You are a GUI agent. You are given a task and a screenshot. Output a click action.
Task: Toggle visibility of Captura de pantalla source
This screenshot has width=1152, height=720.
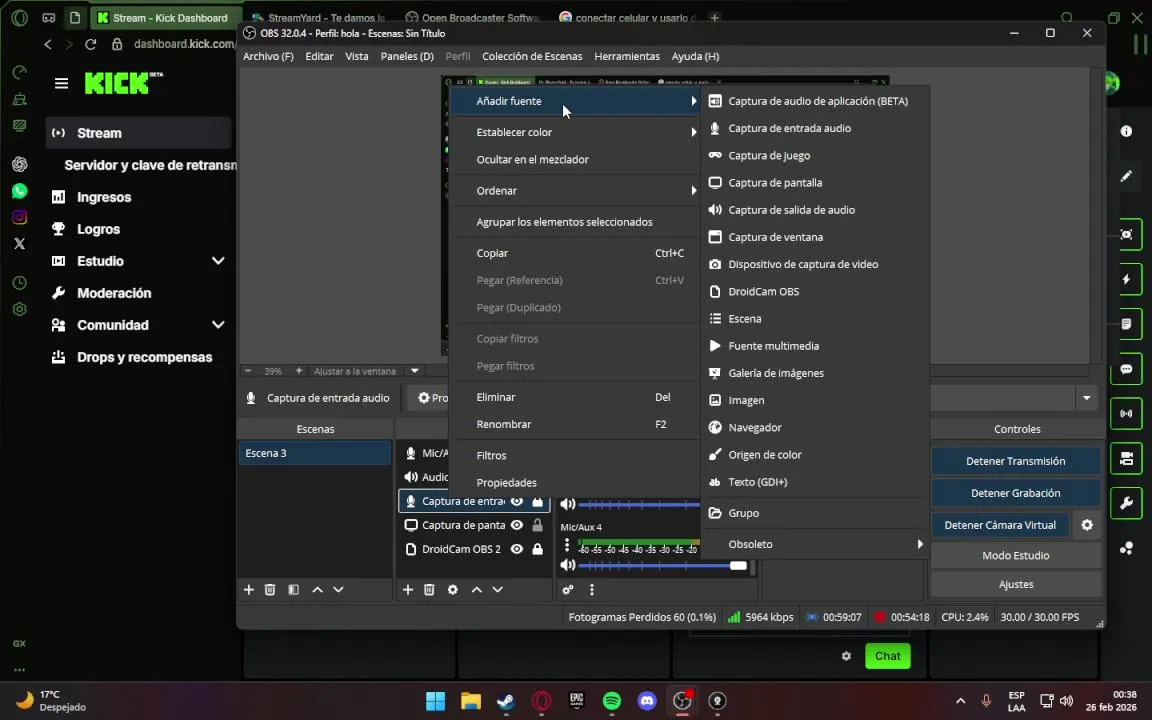coord(517,525)
